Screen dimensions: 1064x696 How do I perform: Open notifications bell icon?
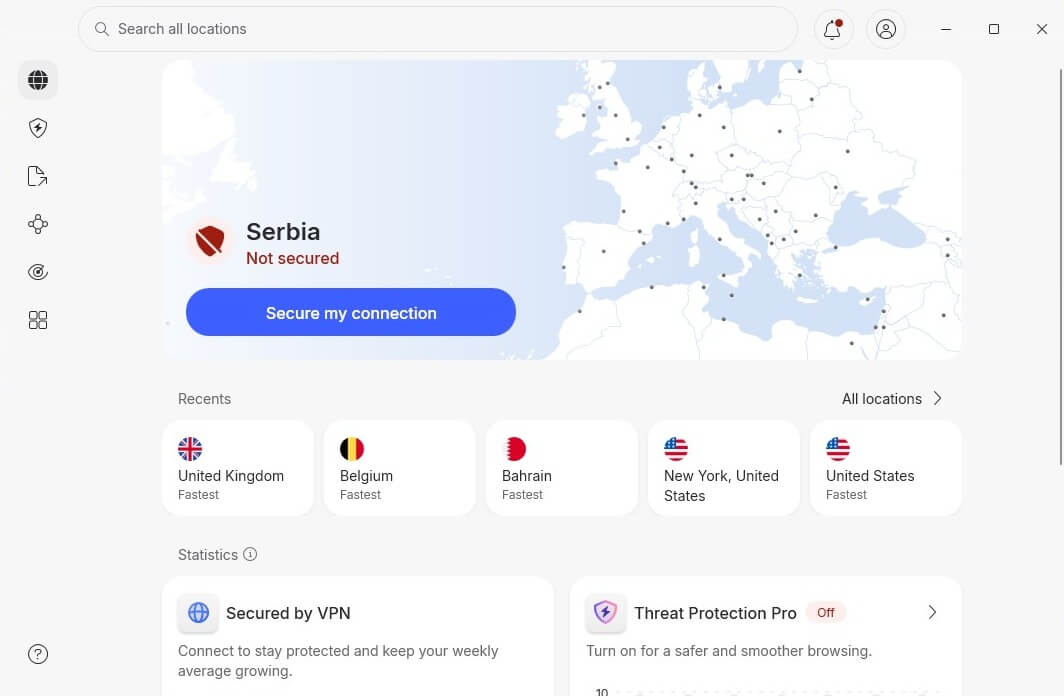(833, 29)
